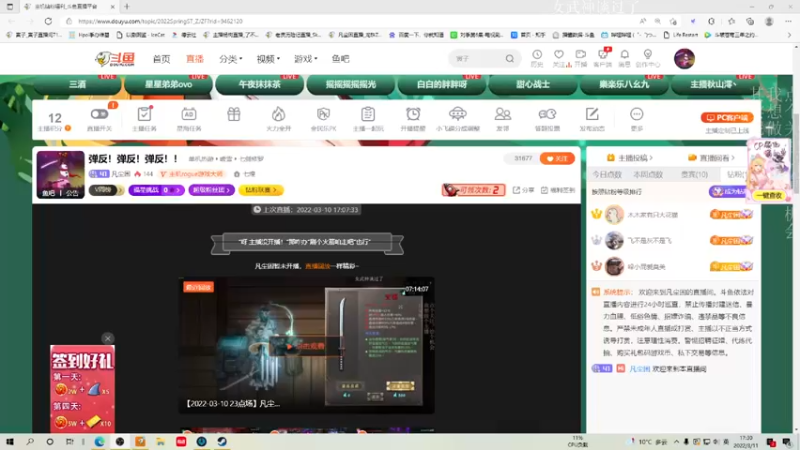Open the flame boost icon
This screenshot has height=450, width=800.
(x=279, y=114)
